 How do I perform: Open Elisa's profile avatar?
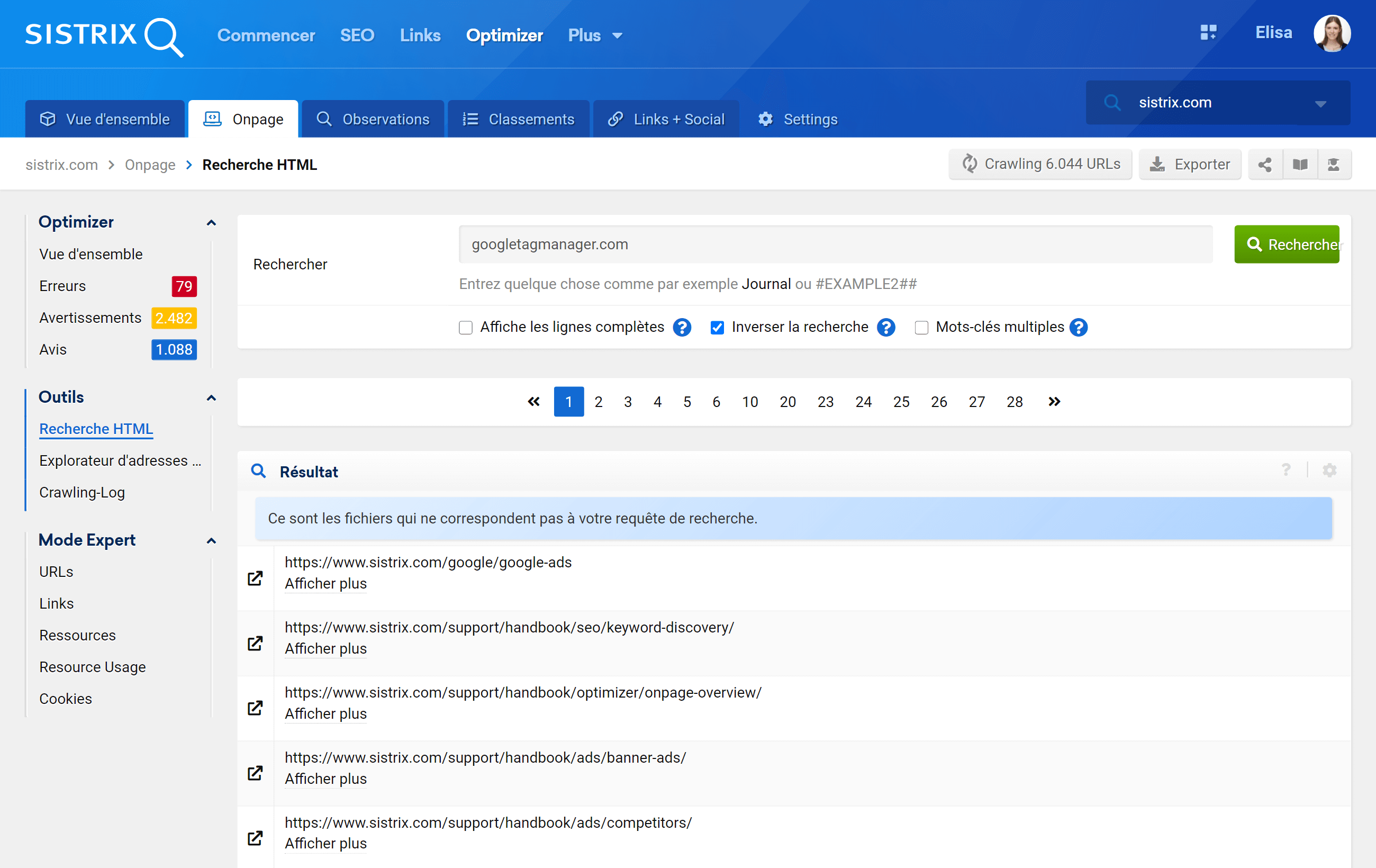coord(1332,33)
